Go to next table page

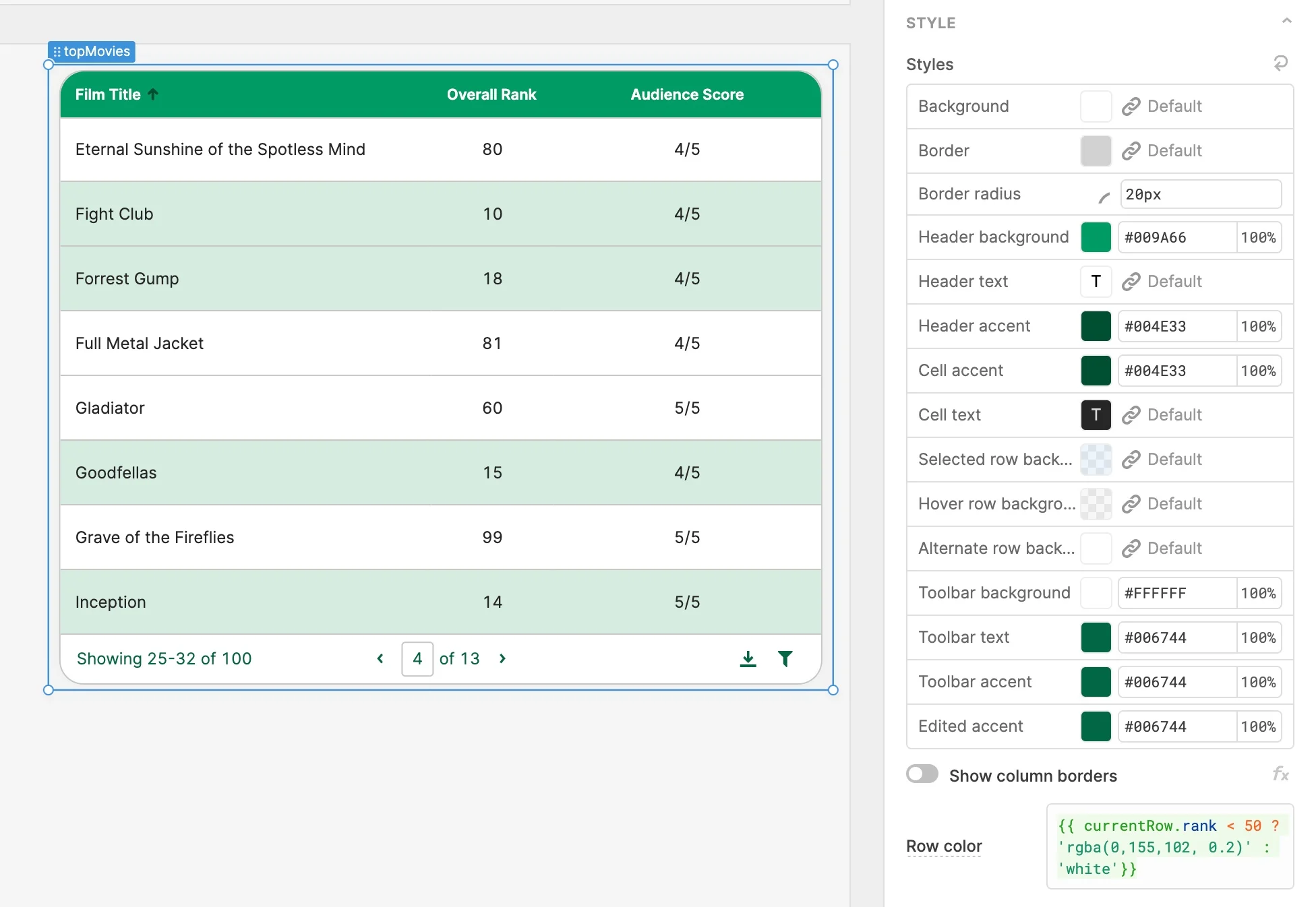[x=502, y=659]
